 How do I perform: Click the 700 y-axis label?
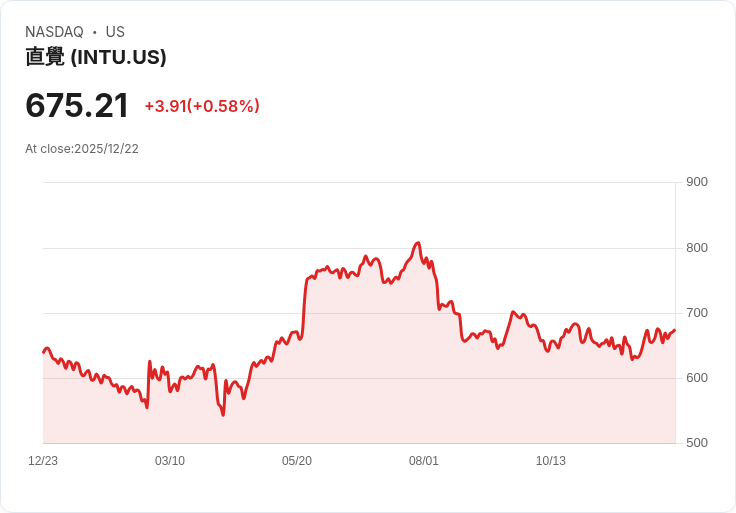[x=696, y=313]
